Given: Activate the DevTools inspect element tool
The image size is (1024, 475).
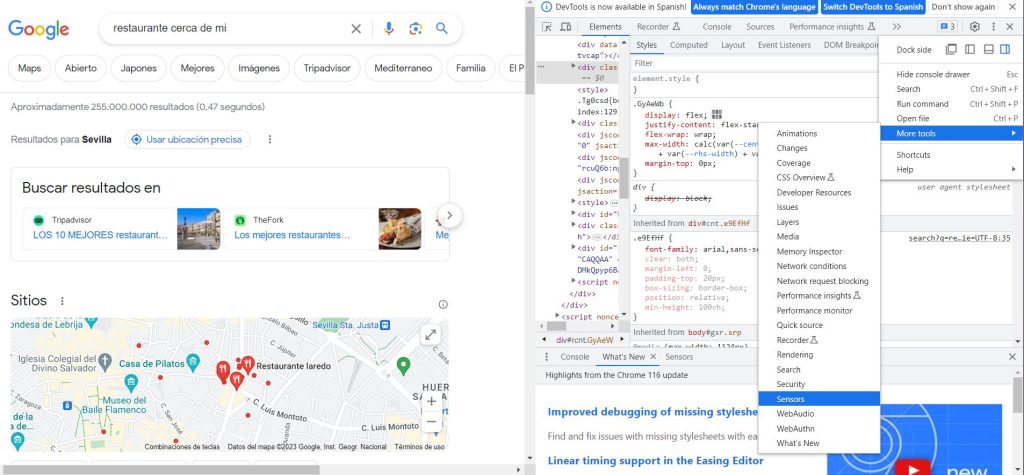Looking at the screenshot, I should point(547,27).
